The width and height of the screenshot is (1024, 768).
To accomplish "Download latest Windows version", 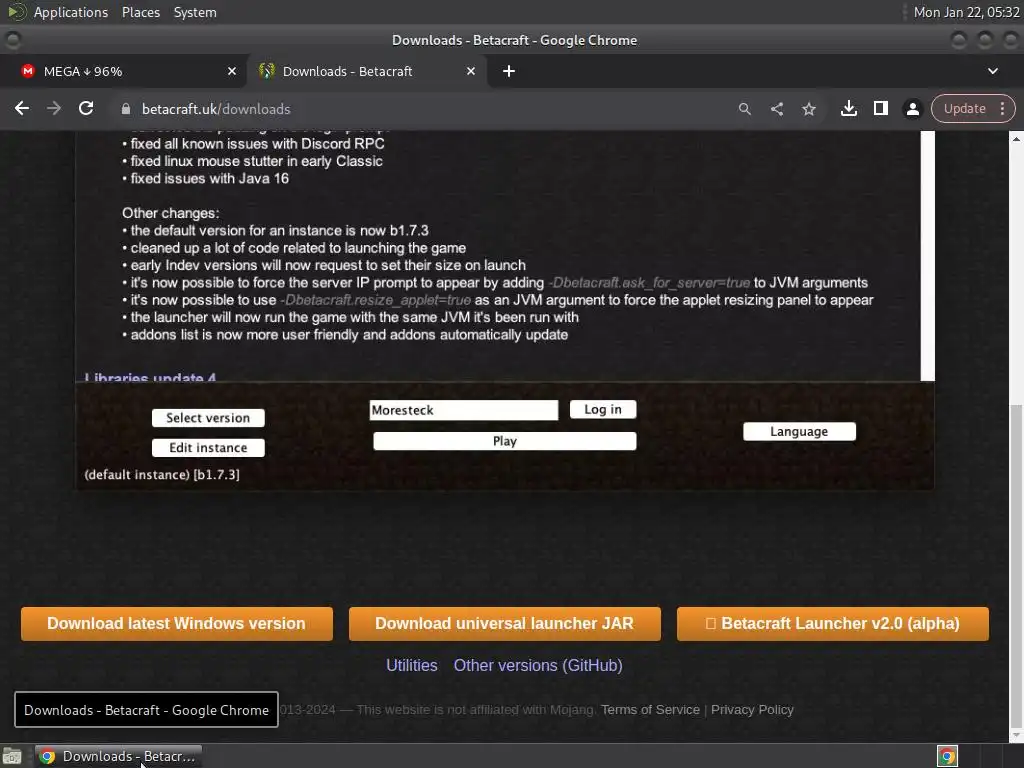I will pos(177,624).
